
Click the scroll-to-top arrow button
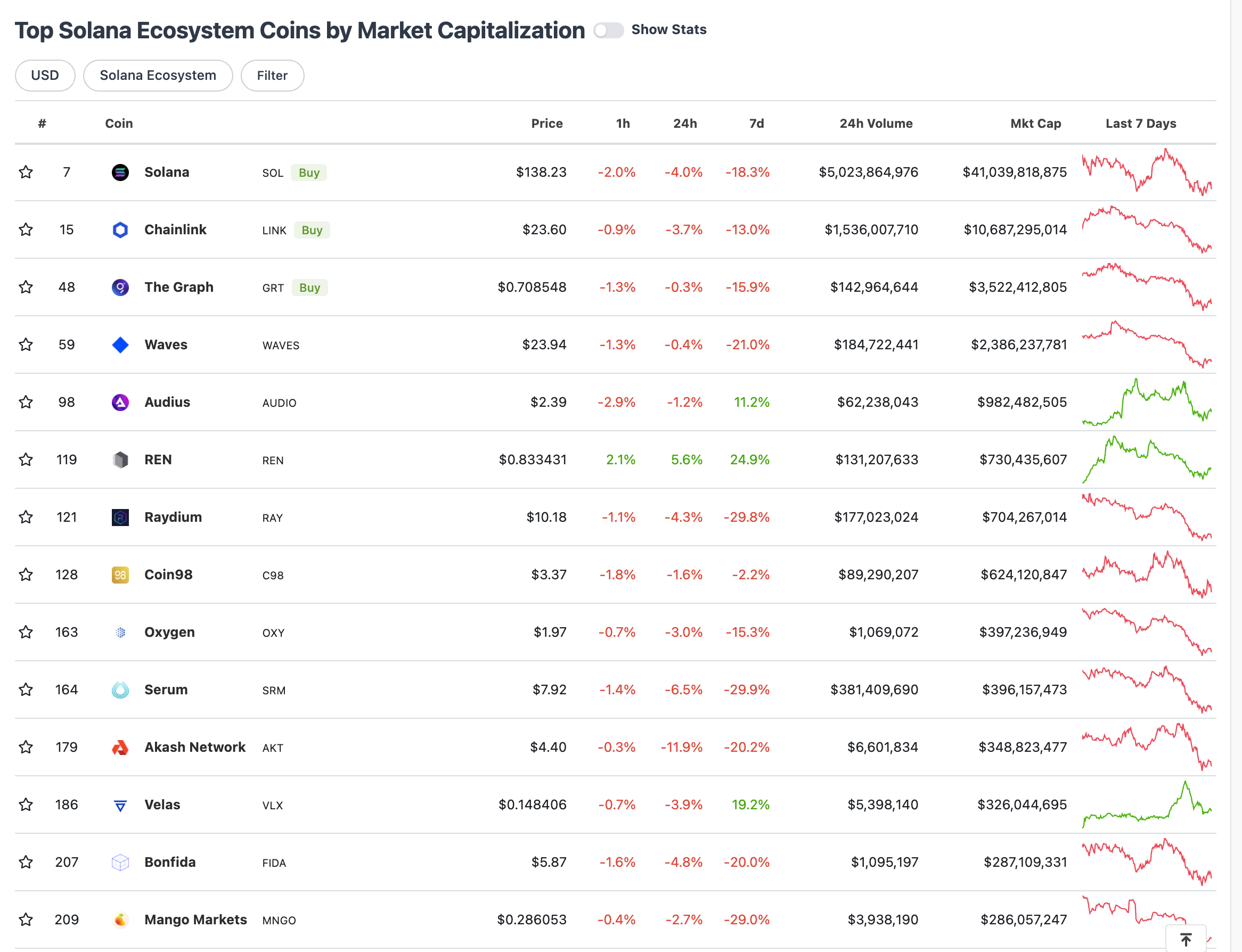(1186, 938)
